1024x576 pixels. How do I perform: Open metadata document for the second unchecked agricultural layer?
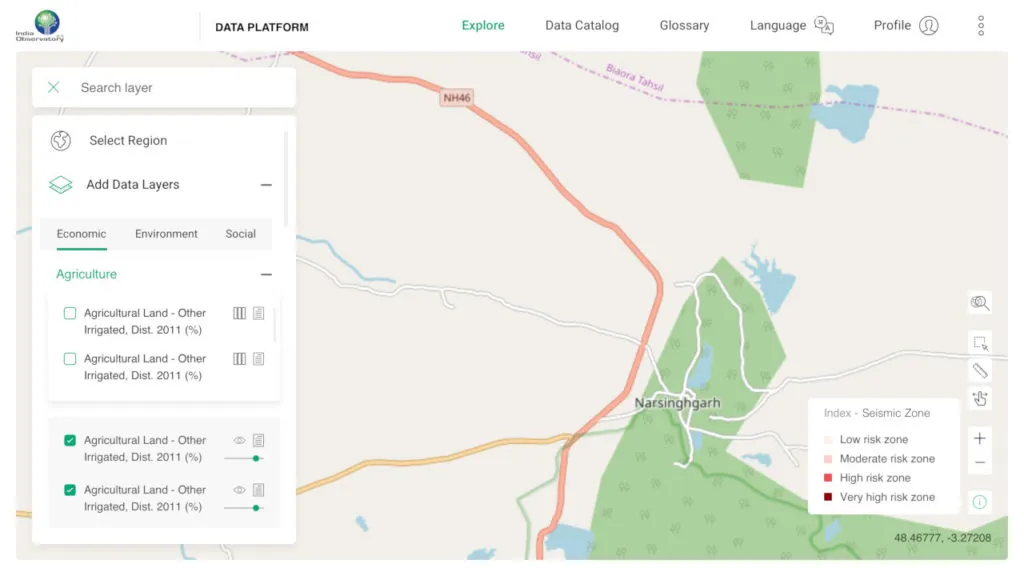259,359
